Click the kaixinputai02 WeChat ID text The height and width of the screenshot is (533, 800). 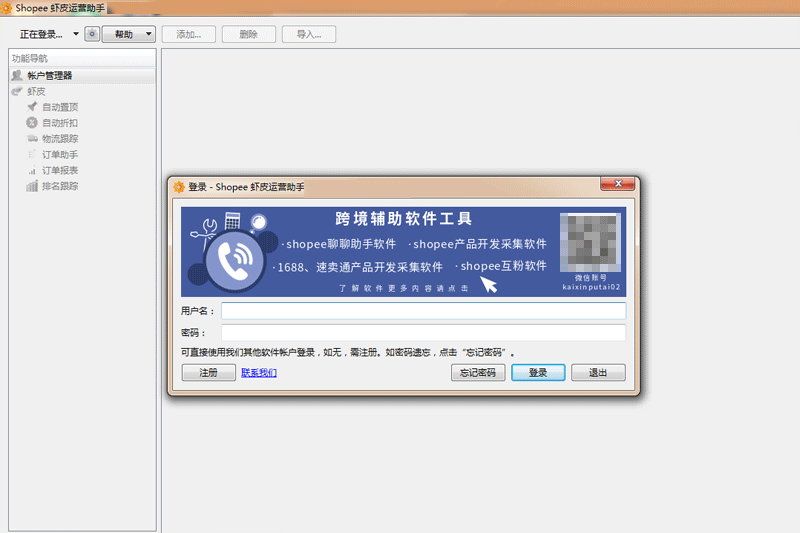(x=591, y=287)
